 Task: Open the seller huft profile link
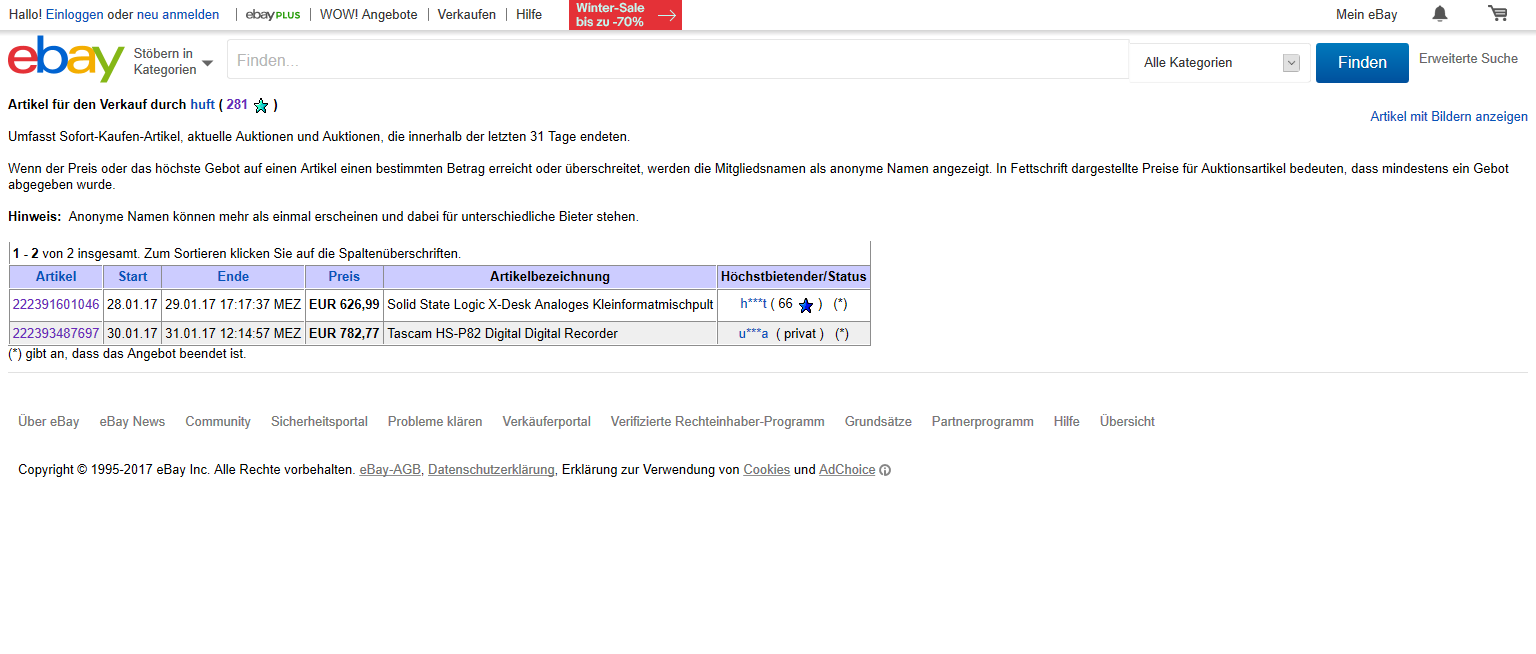[x=203, y=104]
